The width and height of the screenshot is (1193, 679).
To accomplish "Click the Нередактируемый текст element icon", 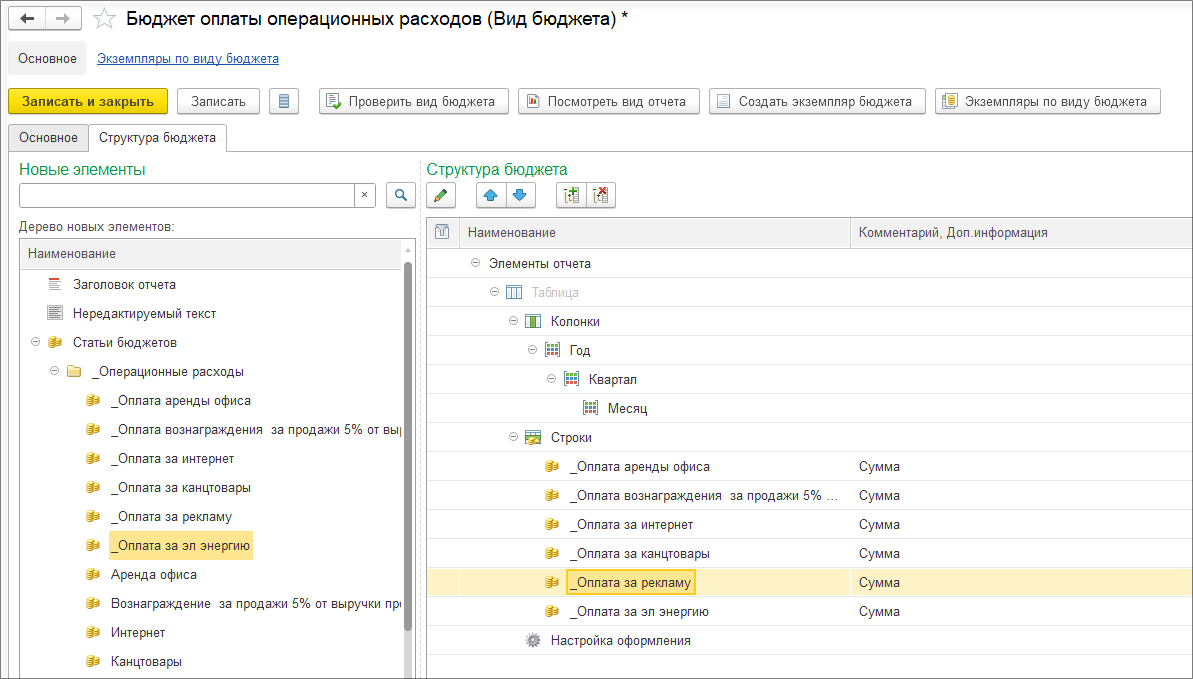I will (55, 313).
